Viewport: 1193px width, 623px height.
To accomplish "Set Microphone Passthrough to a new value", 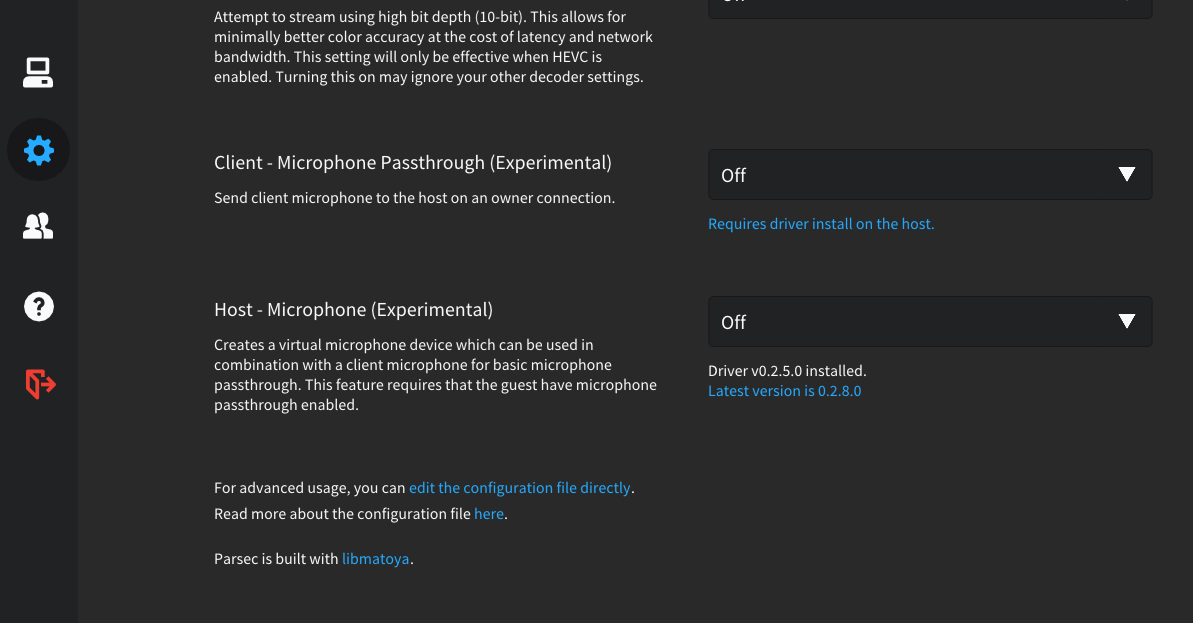I will (929, 174).
